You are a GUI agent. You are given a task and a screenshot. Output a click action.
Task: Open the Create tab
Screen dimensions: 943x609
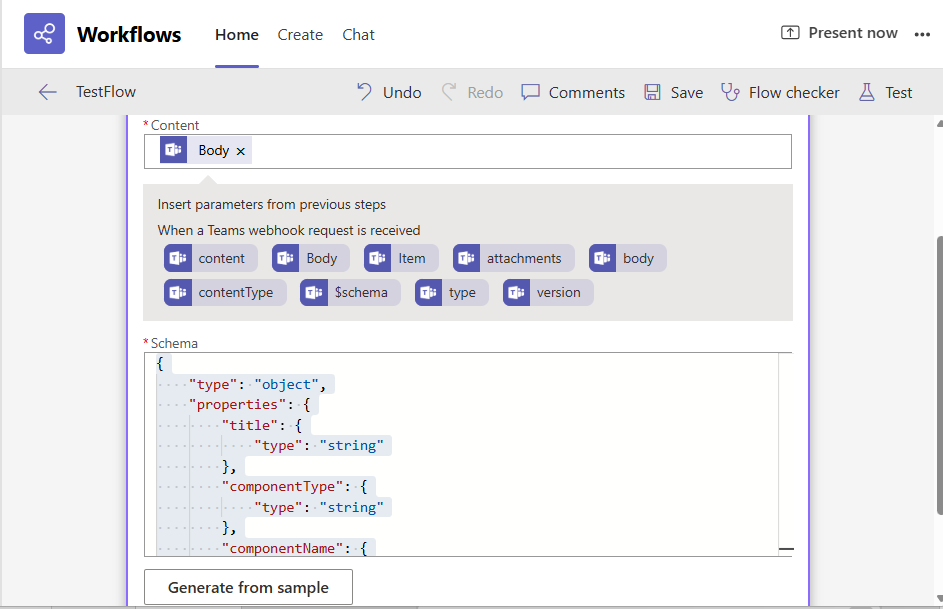[300, 34]
